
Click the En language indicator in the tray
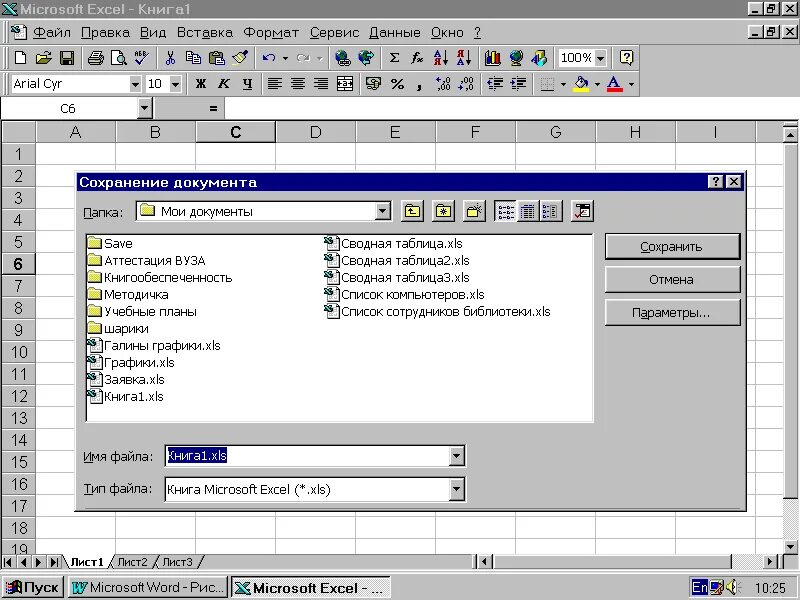point(699,587)
